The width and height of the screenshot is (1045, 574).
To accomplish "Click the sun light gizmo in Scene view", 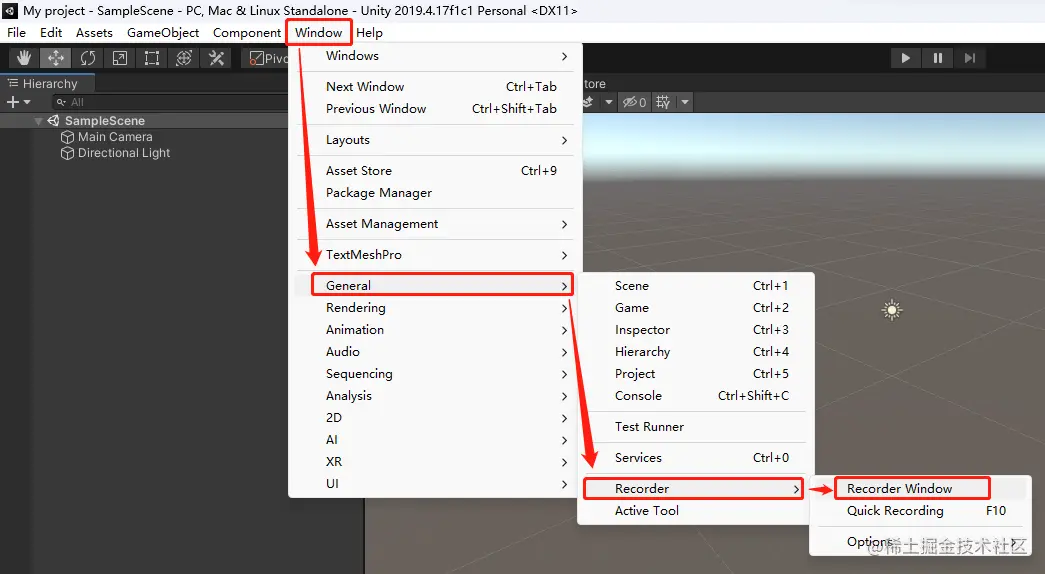I will coord(892,310).
